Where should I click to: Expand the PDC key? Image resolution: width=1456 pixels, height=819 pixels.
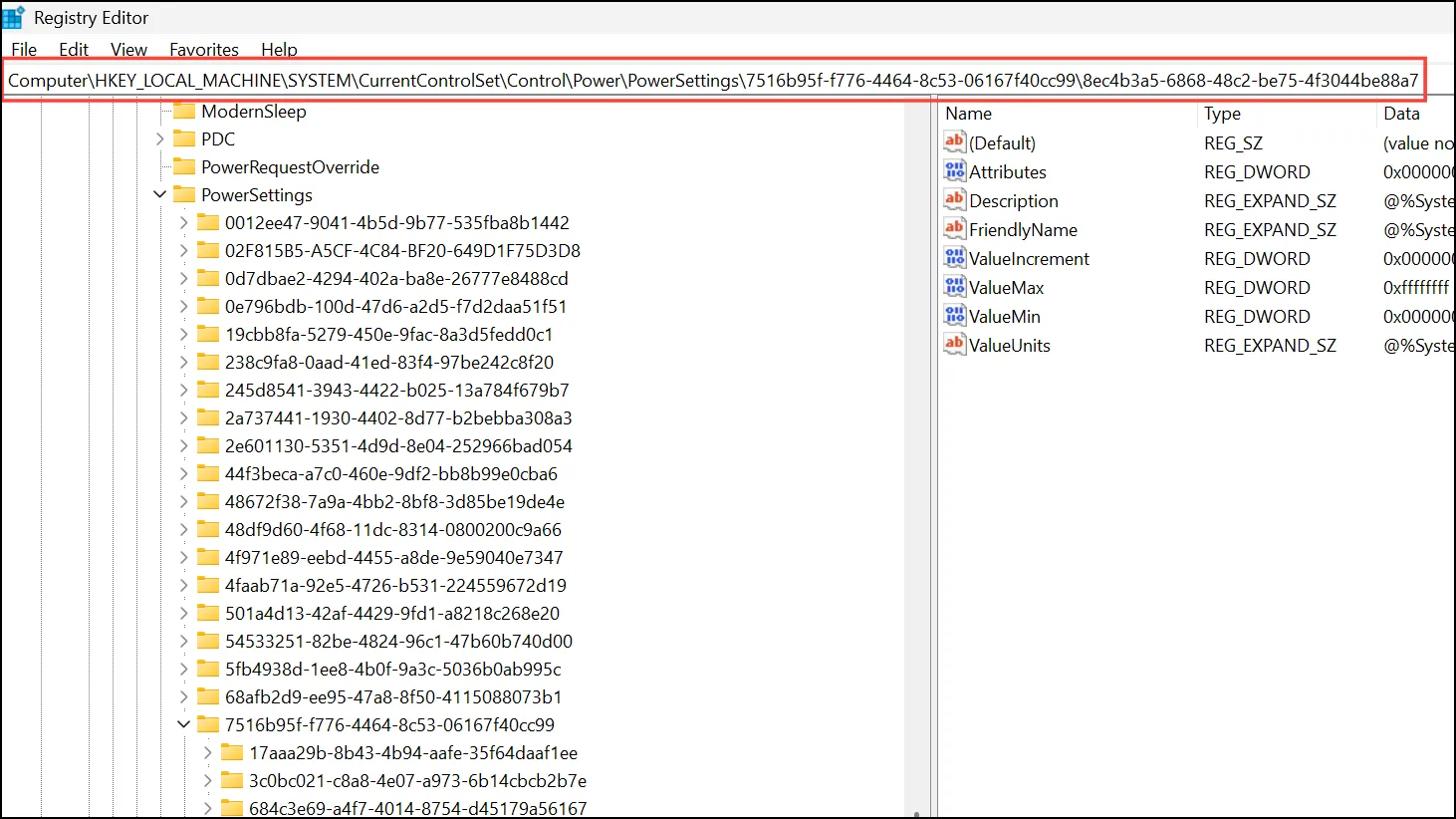[159, 138]
